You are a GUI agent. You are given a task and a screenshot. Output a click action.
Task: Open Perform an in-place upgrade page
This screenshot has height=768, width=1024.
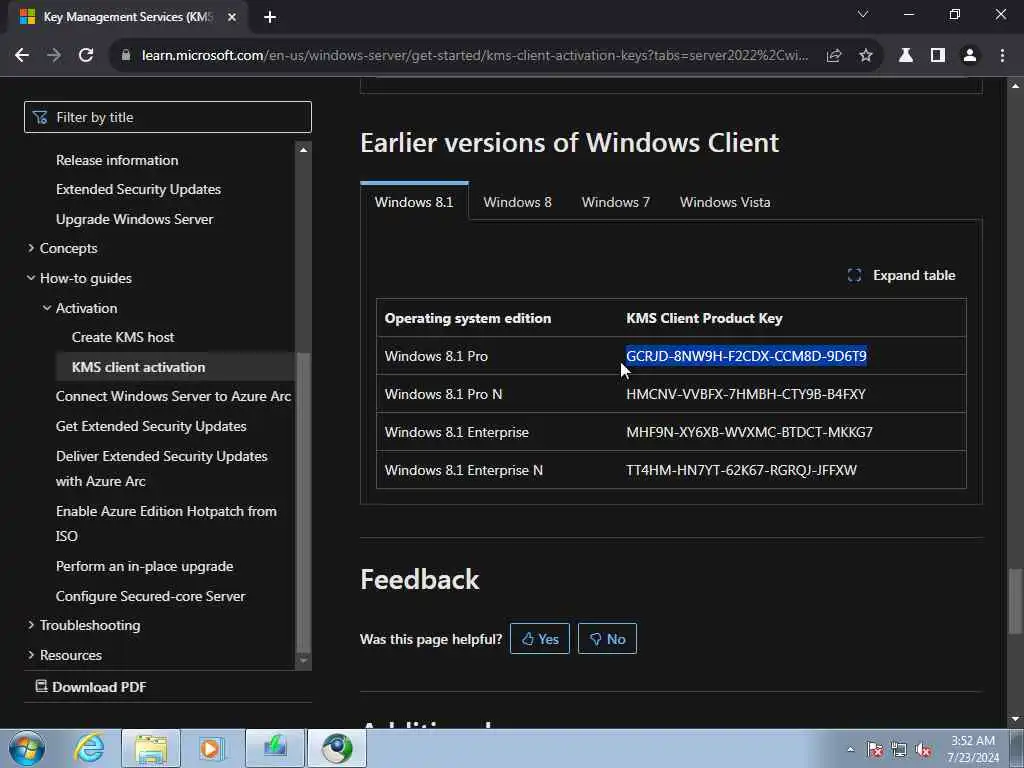tap(144, 566)
